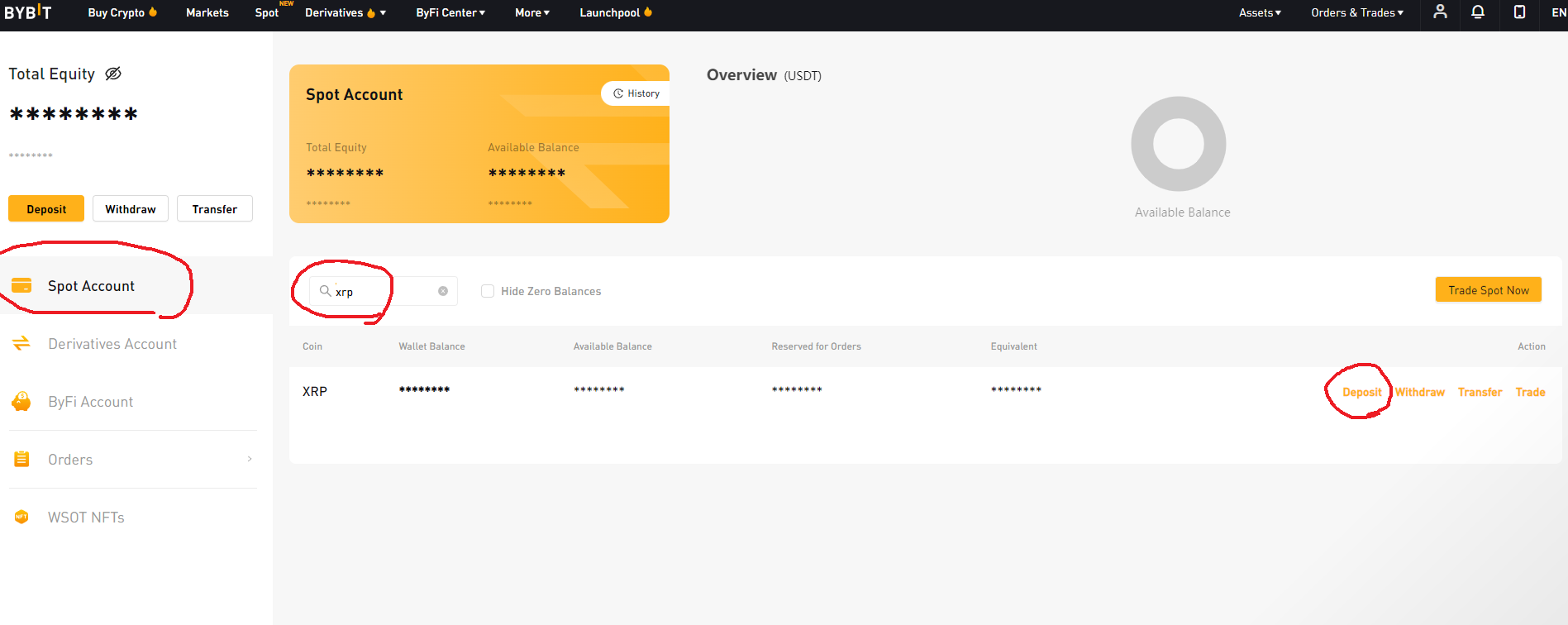Open the user profile icon
1568x625 pixels.
[1440, 12]
